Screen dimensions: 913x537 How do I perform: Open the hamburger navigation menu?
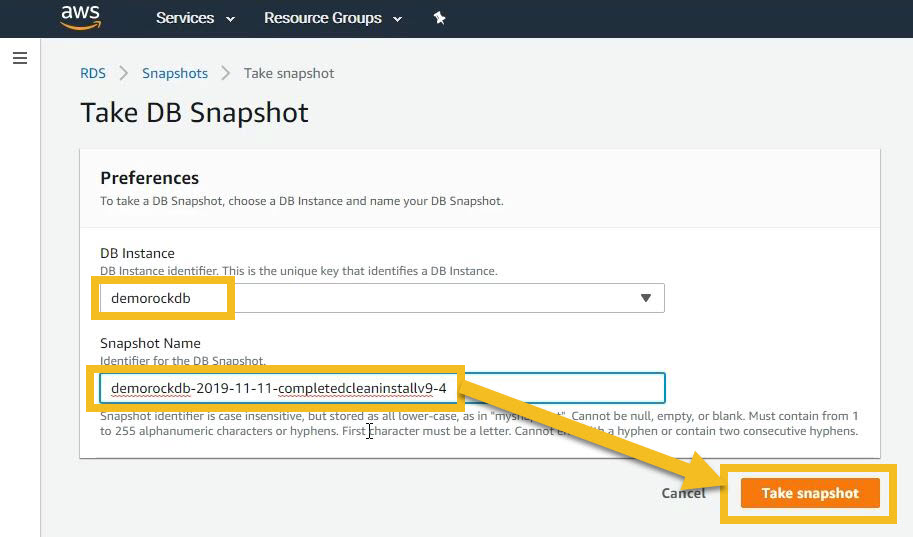20,58
